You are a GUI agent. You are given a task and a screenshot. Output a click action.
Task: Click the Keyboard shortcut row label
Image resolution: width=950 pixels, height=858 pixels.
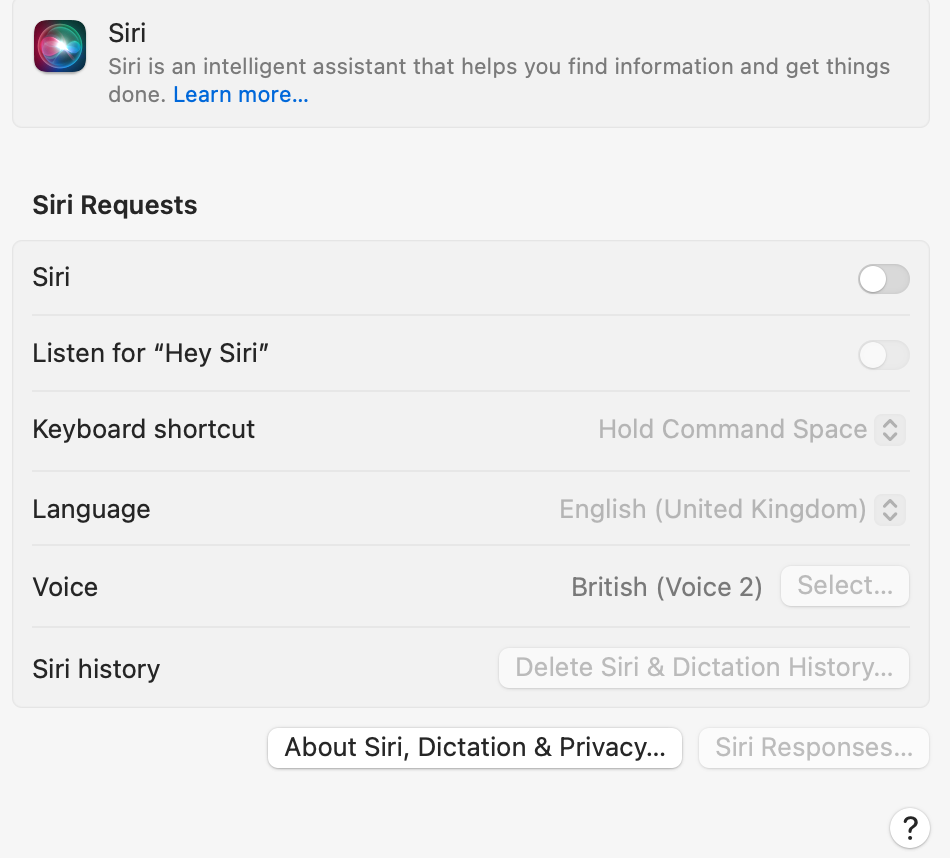[144, 430]
